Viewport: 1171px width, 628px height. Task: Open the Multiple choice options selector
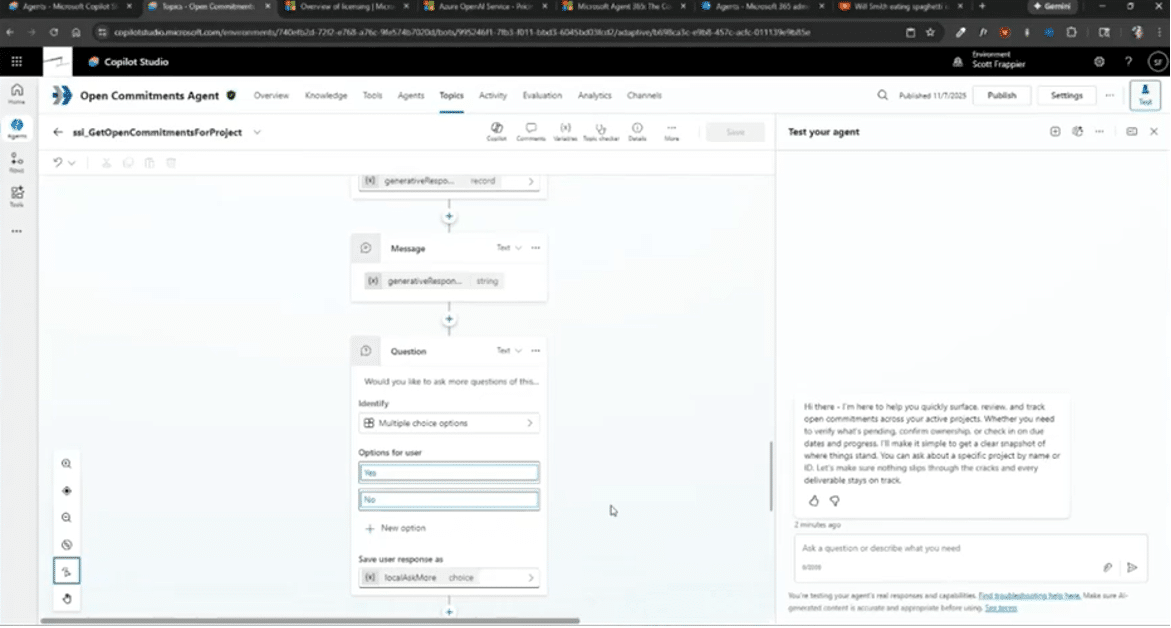(x=449, y=423)
